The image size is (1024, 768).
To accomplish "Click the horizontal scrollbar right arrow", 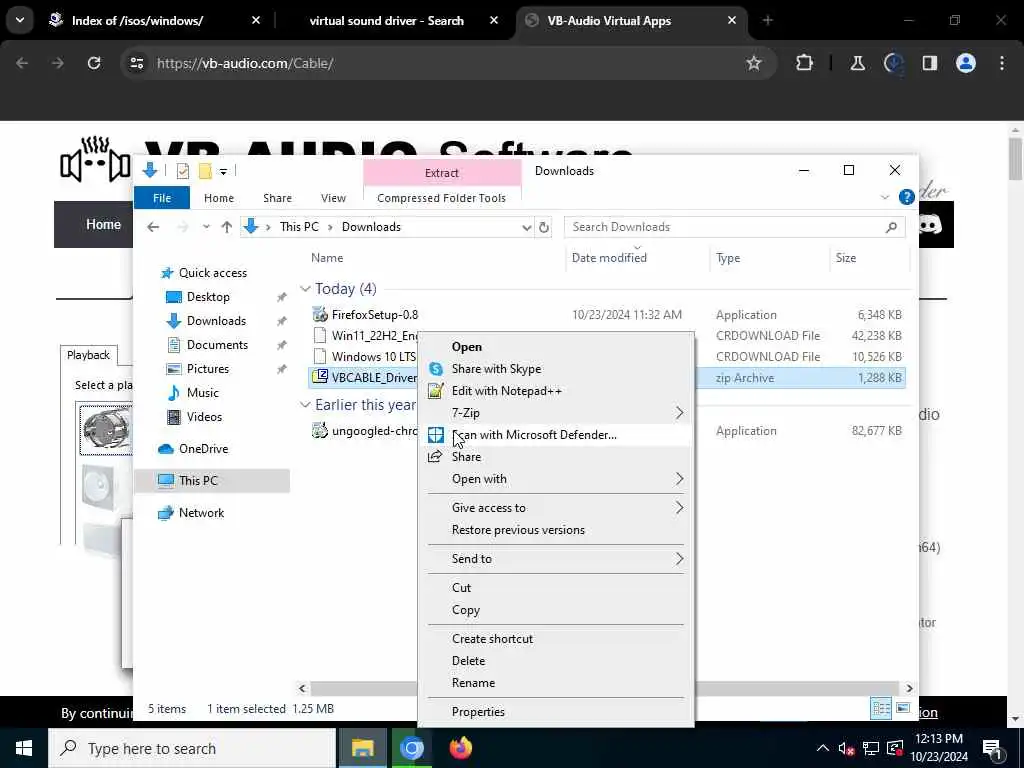I will click(908, 688).
